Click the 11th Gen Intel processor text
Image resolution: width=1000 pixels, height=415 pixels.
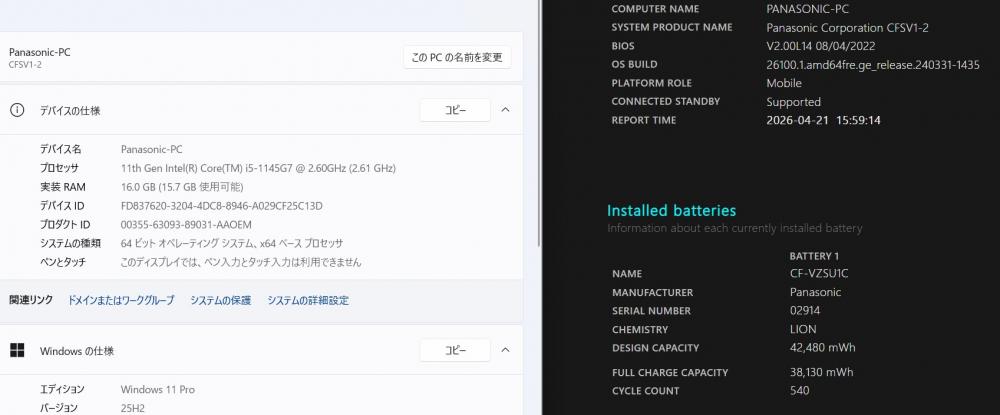pos(258,168)
